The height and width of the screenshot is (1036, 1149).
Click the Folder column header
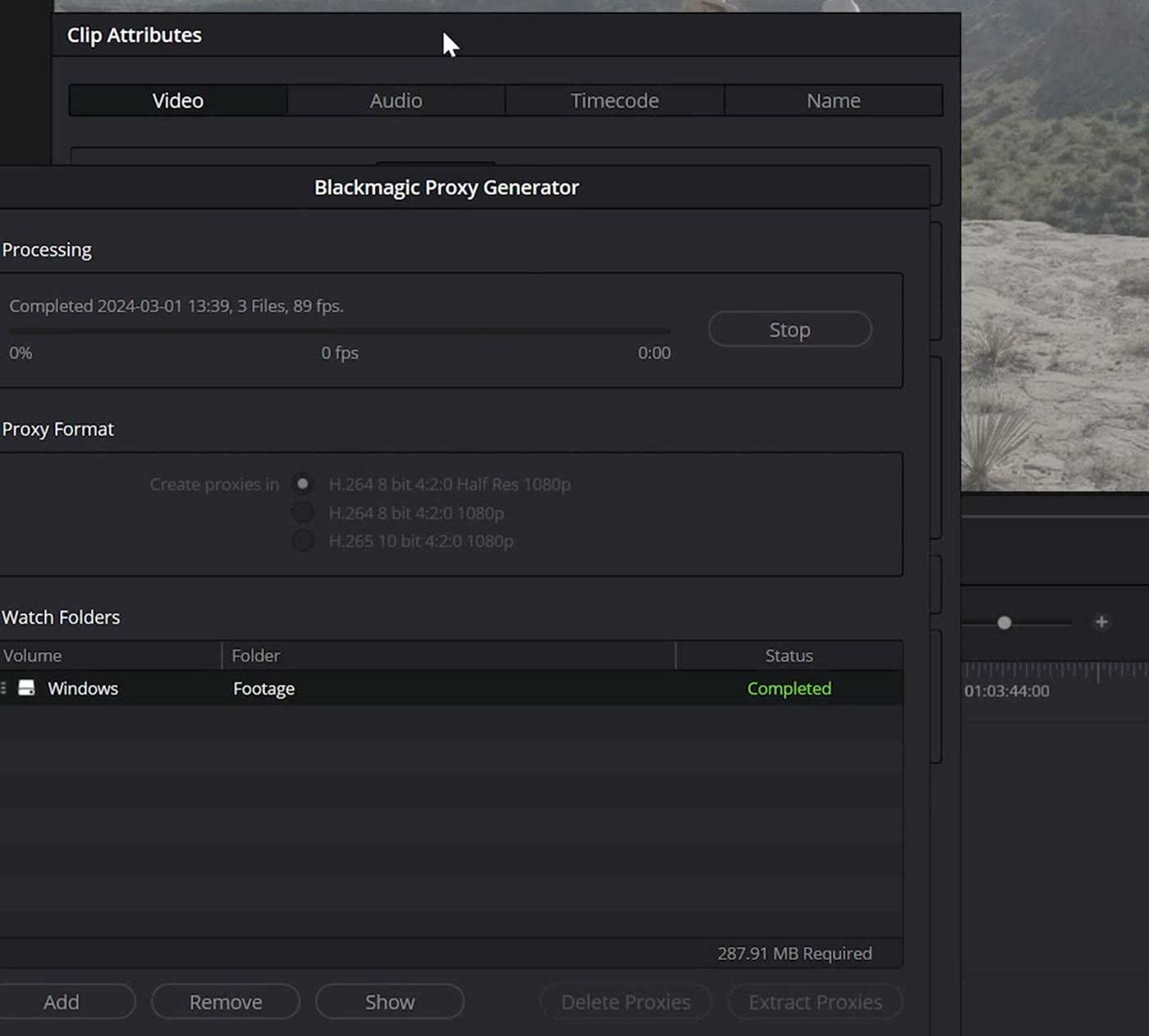tap(449, 655)
